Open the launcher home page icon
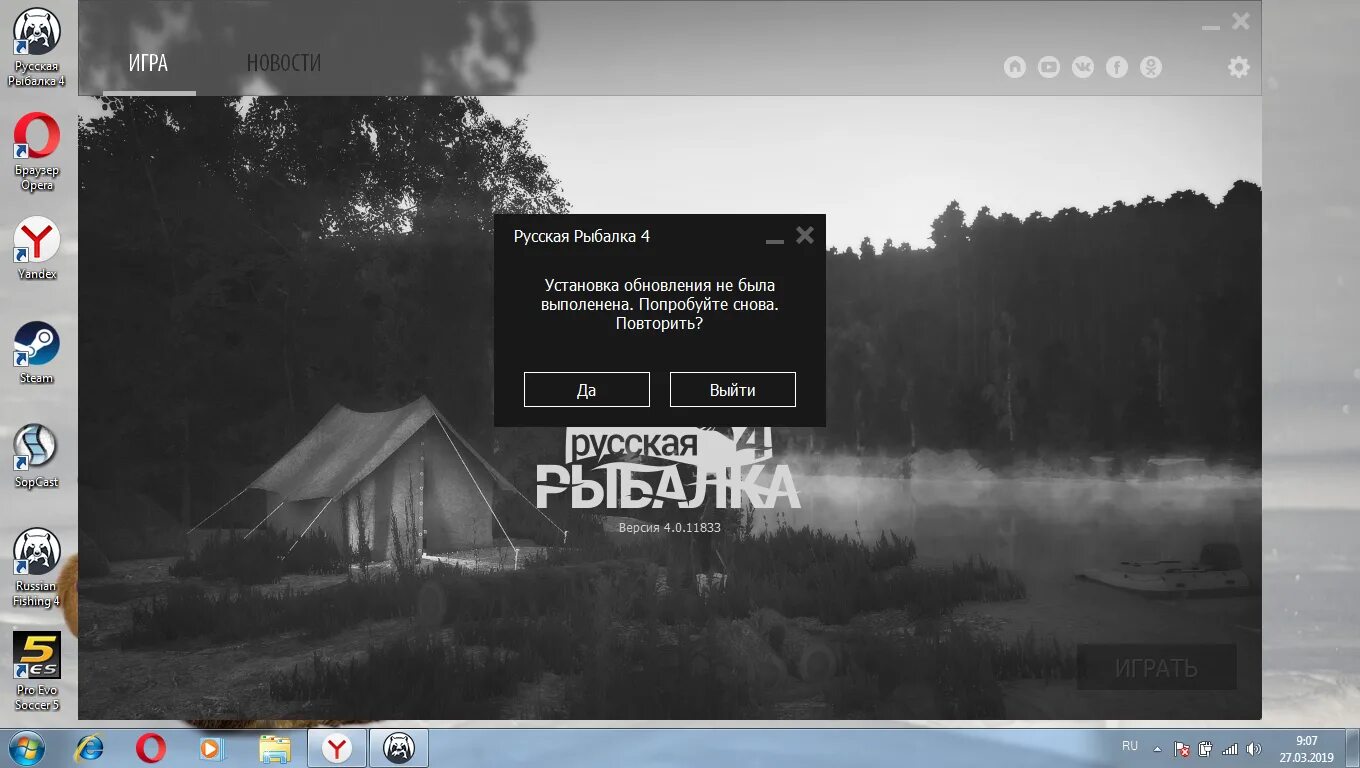 (1015, 67)
